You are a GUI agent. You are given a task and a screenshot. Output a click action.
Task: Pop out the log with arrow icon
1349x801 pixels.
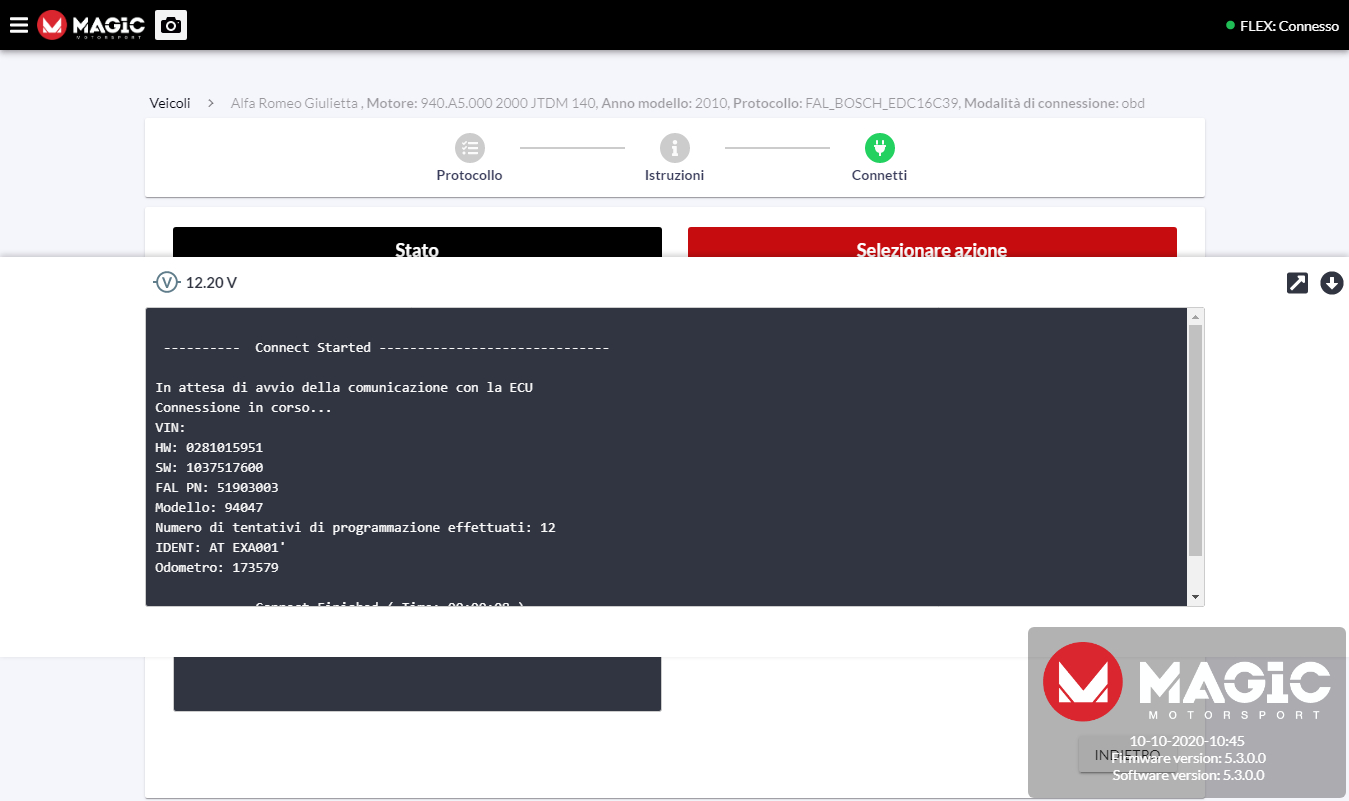(1297, 283)
